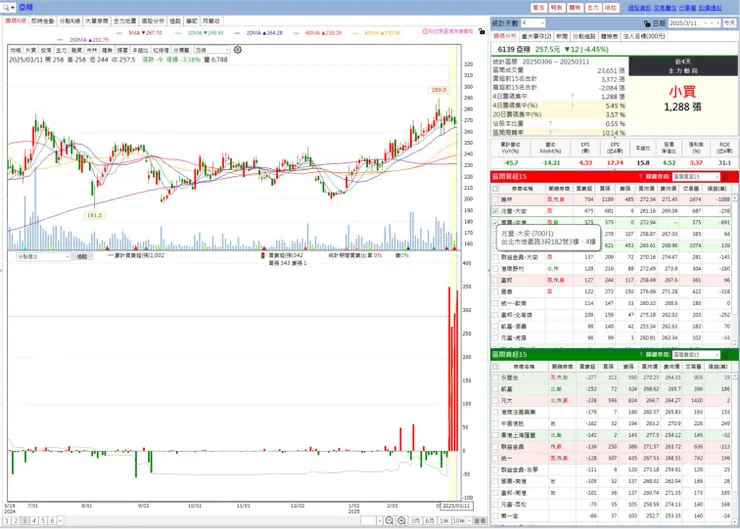Select layout page 3 button
The image size is (740, 529).
coord(25,521)
